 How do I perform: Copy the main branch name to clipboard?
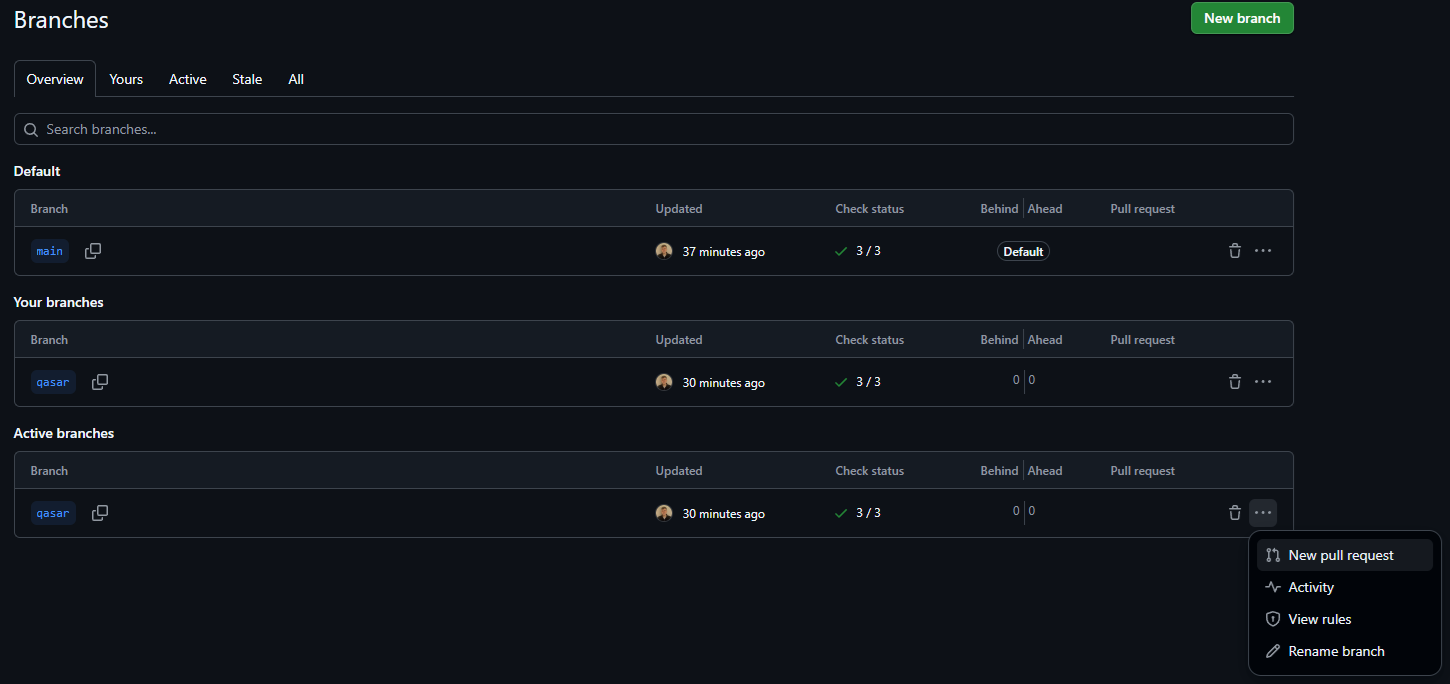[93, 251]
